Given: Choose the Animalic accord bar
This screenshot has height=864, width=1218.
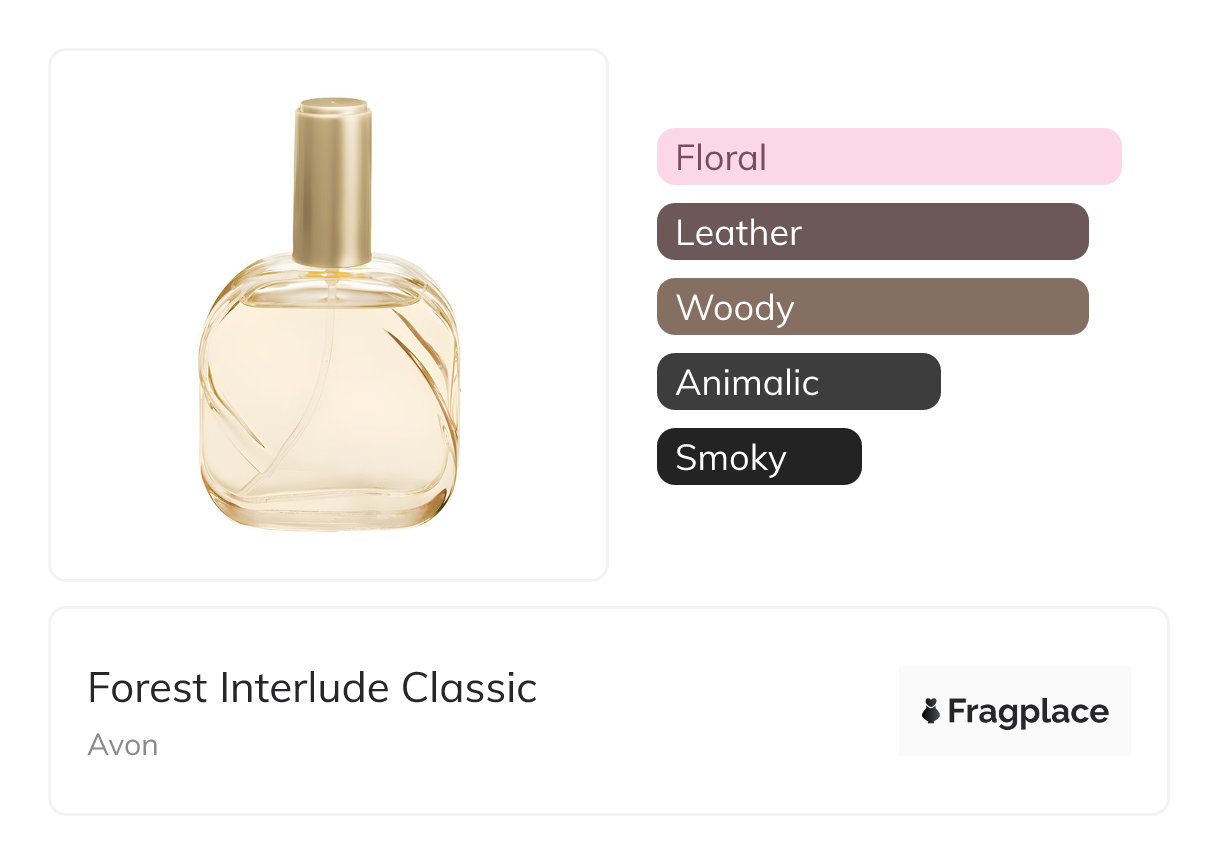Looking at the screenshot, I should coord(798,382).
